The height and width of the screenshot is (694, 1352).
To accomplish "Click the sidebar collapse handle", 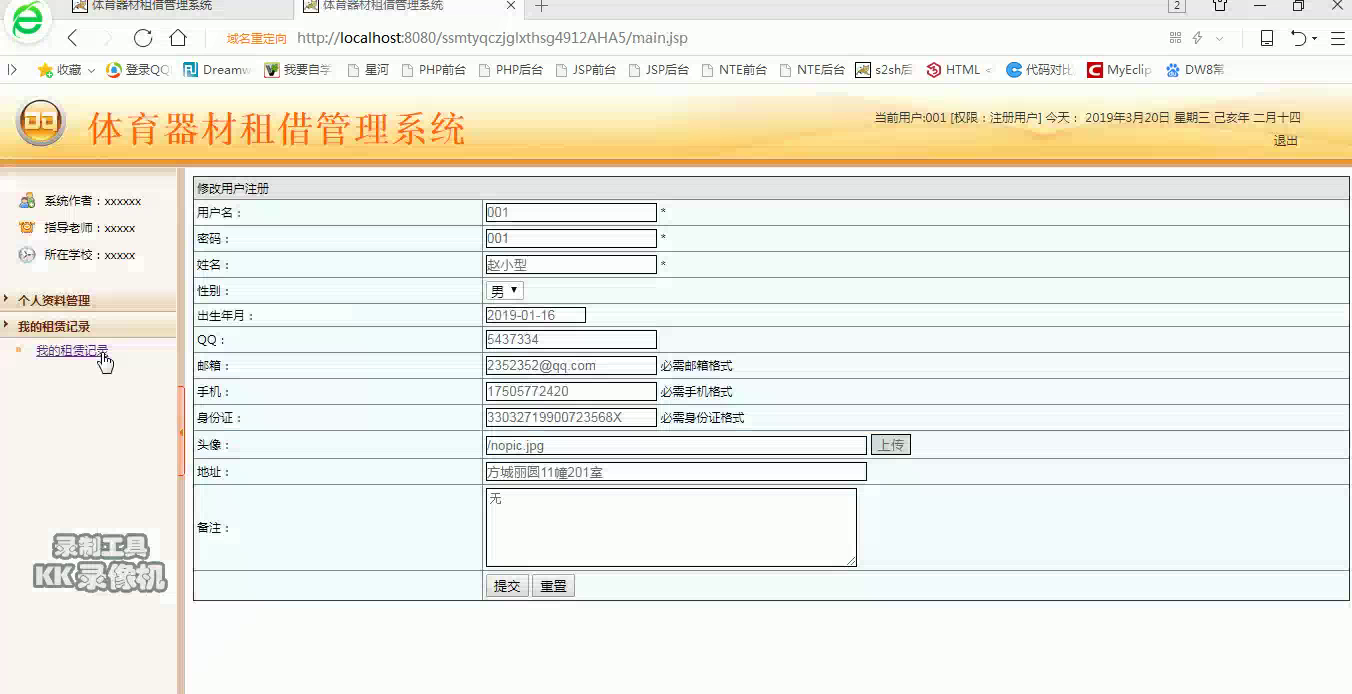I will click(181, 431).
